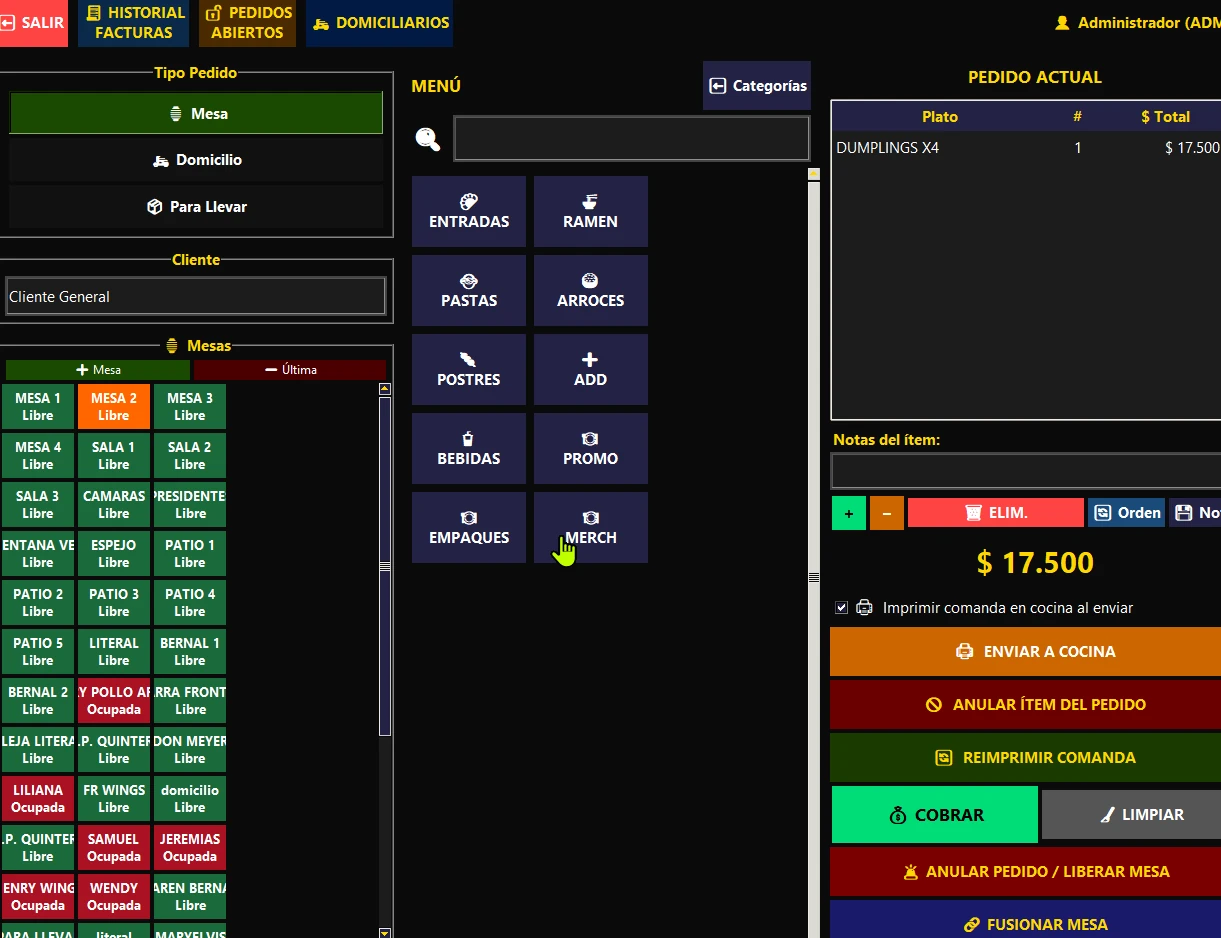Select table SALA 1
This screenshot has width=1221, height=938.
click(114, 456)
